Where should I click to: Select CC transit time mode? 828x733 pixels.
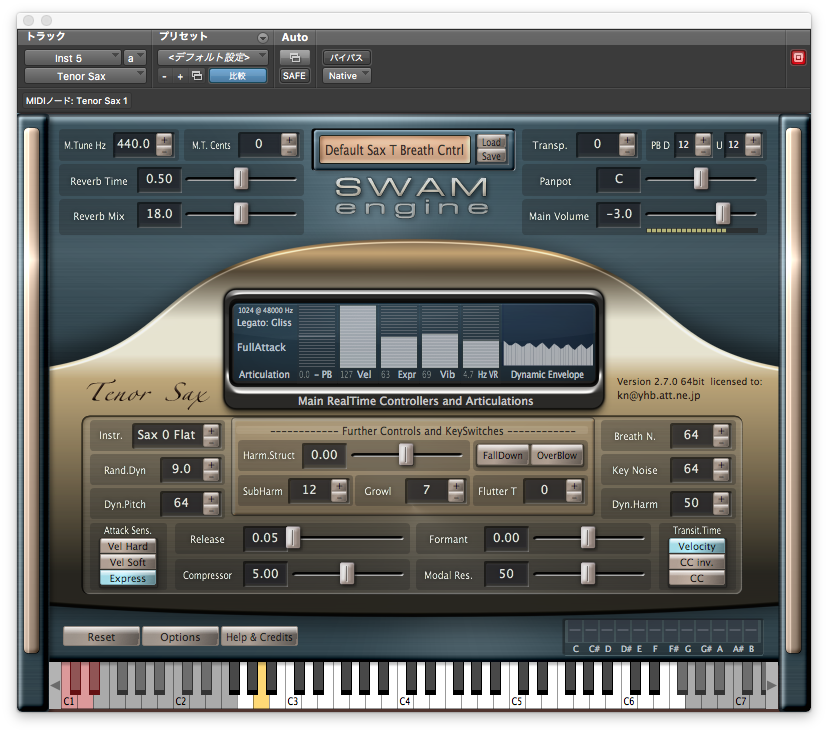(697, 578)
